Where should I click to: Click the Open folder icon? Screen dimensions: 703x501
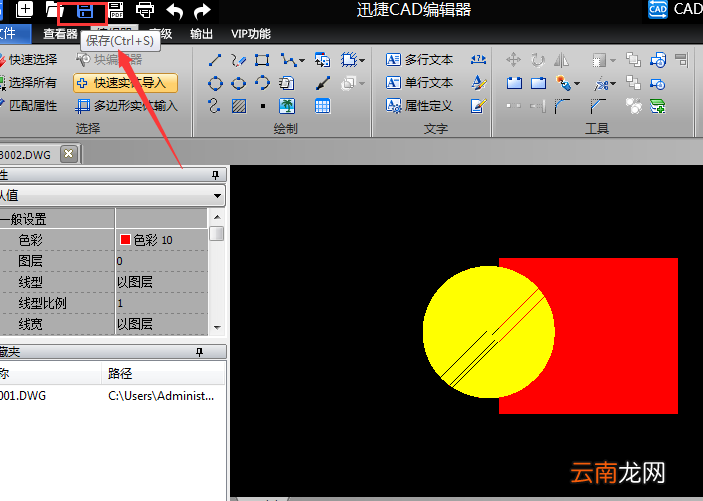click(x=54, y=10)
